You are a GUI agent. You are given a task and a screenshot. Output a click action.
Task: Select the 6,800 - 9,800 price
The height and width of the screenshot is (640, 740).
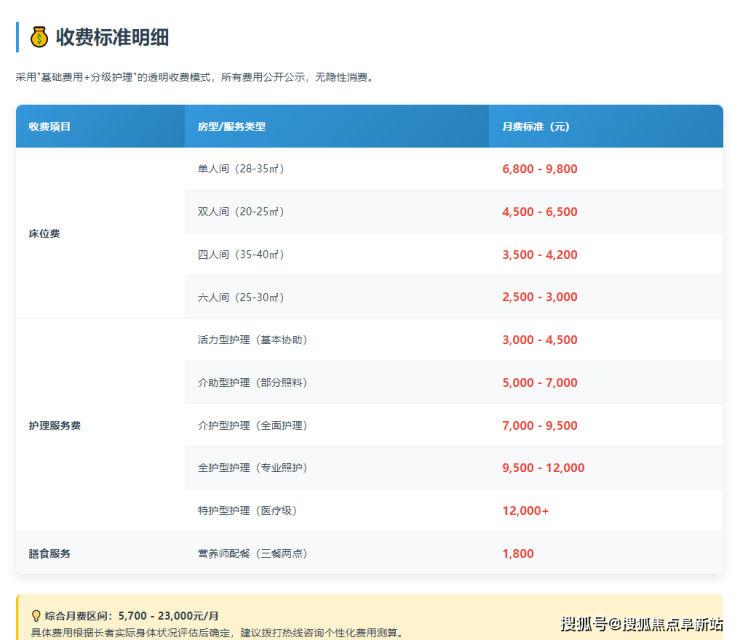539,169
